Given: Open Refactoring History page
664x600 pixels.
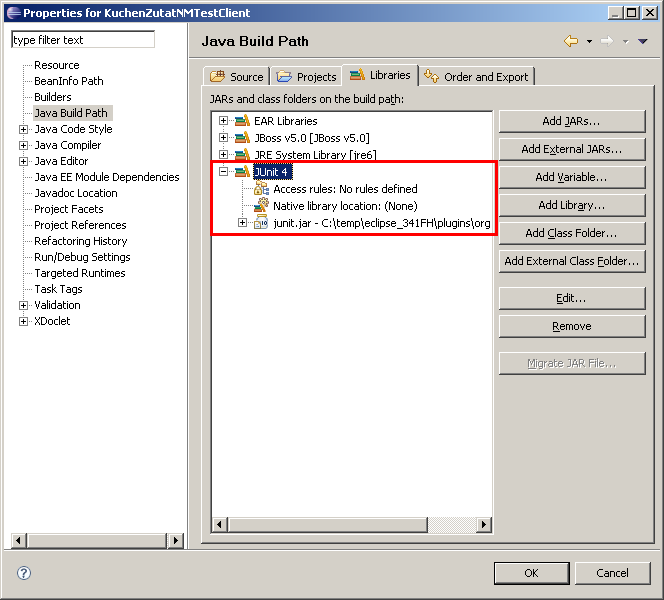Looking at the screenshot, I should (80, 241).
